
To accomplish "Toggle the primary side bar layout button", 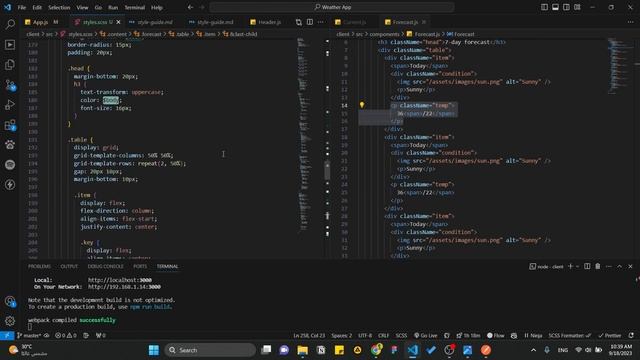I will click(544, 7).
